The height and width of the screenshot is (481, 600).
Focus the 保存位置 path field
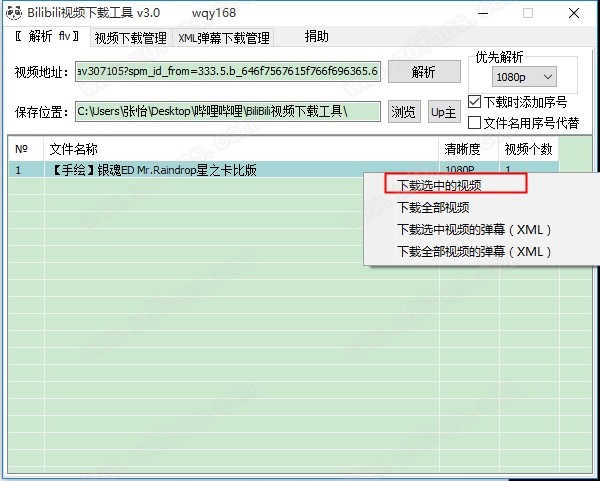pyautogui.click(x=228, y=111)
